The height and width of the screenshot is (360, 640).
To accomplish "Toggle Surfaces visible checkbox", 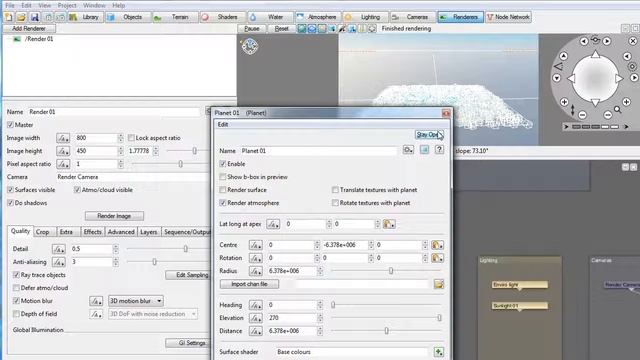I will tap(10, 190).
